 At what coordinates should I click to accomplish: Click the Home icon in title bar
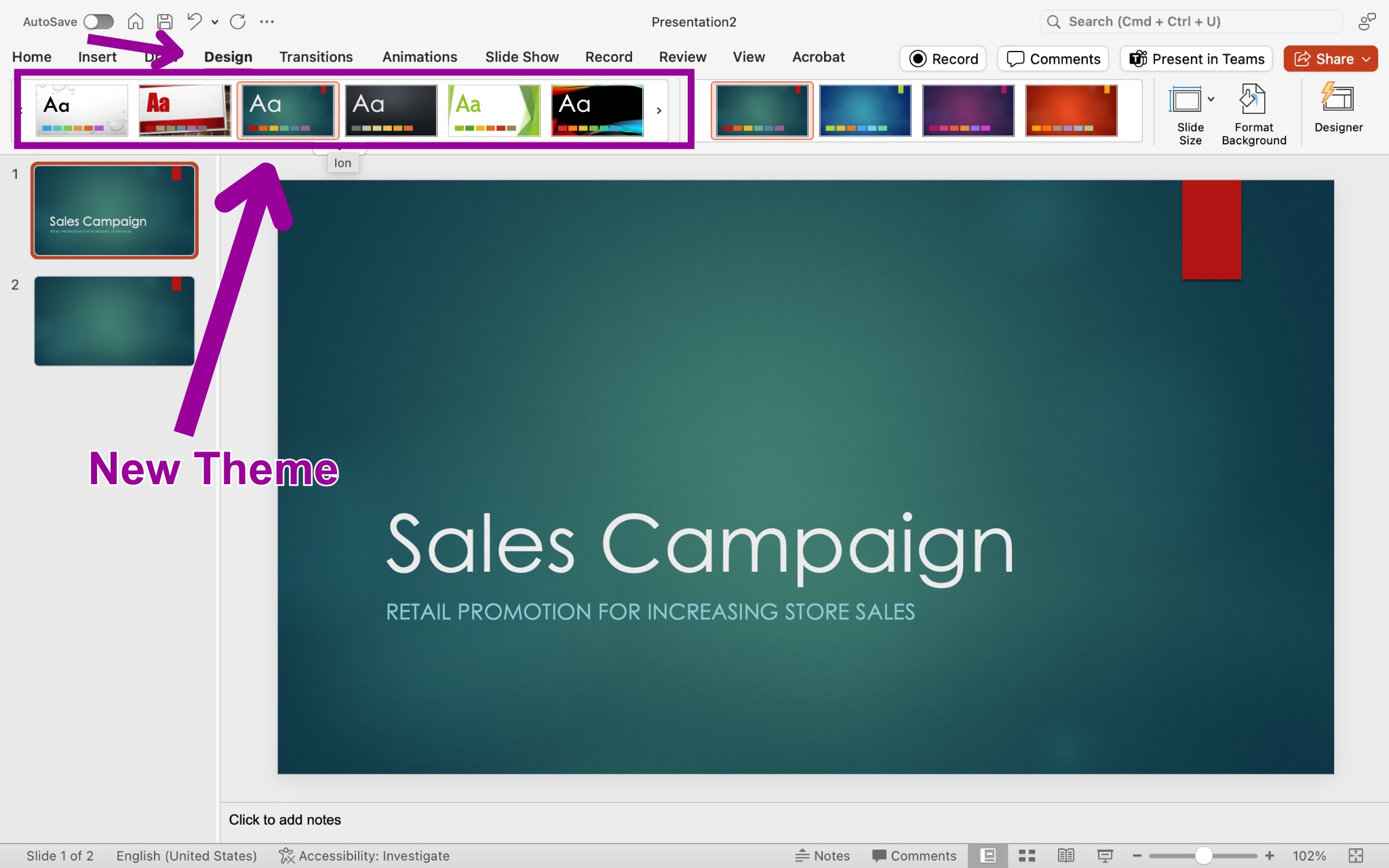pos(136,22)
